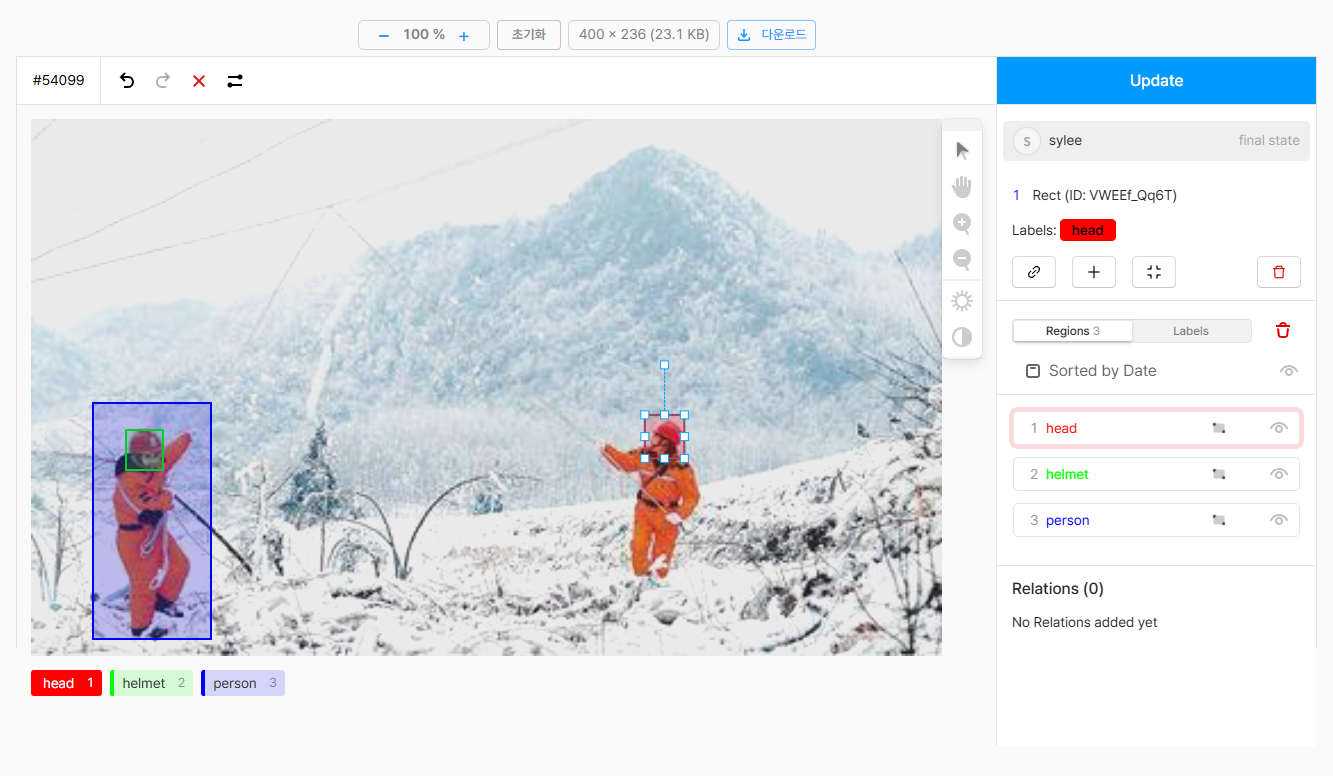1333x776 pixels.
Task: Select the pointer arrow tool
Action: (x=962, y=151)
